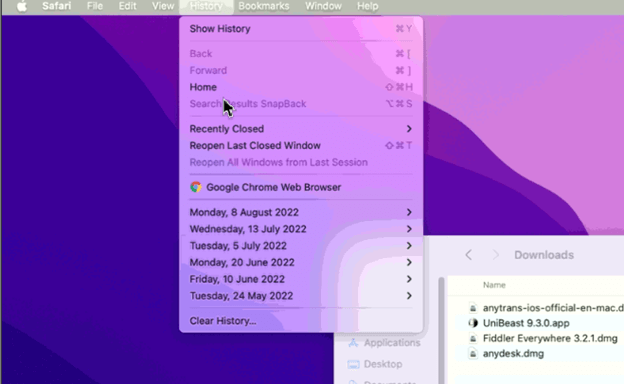Open Google Chrome Web Browser history entry
Image resolution: width=624 pixels, height=384 pixels.
[301, 187]
